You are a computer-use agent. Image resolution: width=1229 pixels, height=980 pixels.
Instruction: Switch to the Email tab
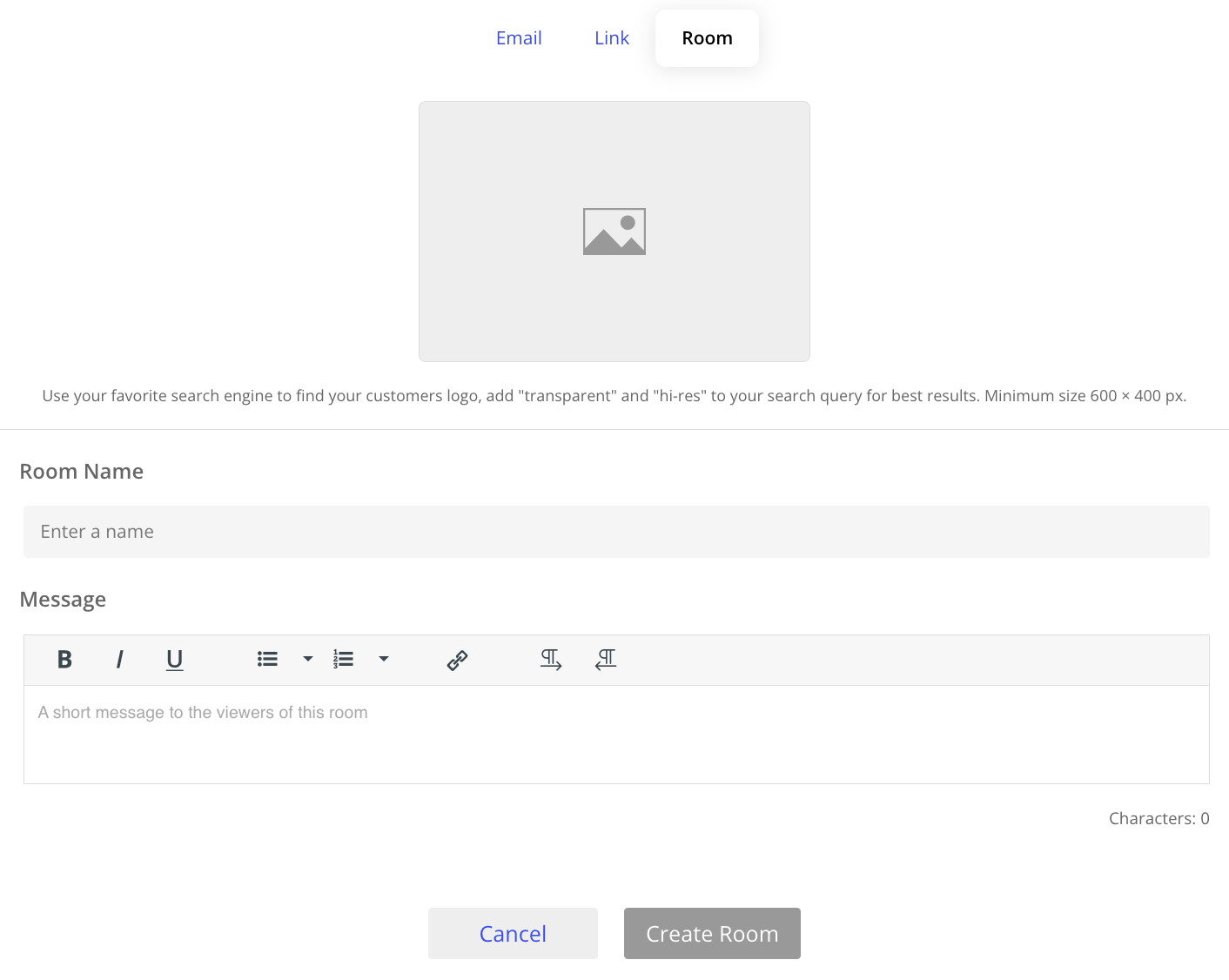click(519, 37)
